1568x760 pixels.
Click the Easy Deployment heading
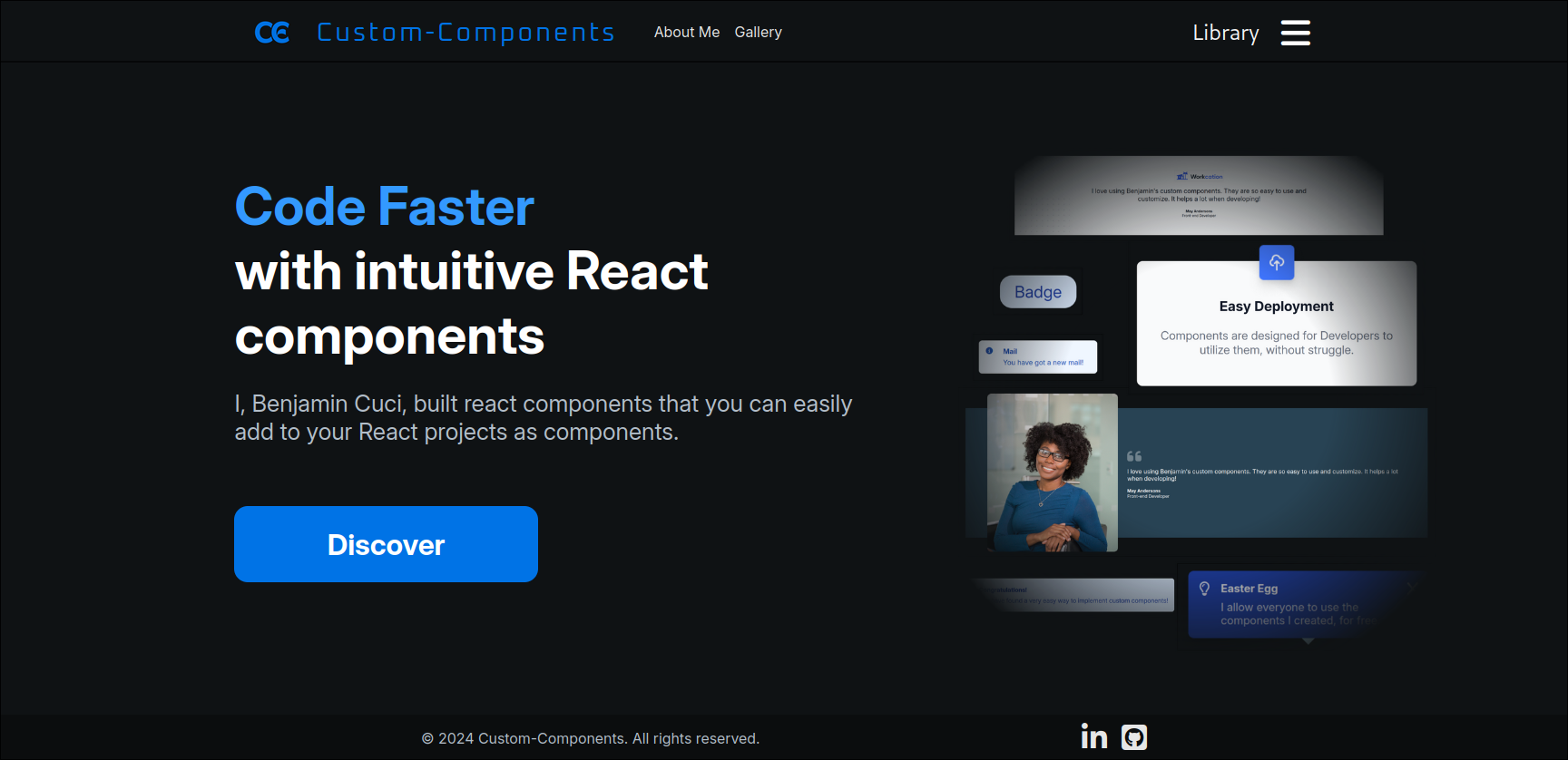tap(1276, 307)
